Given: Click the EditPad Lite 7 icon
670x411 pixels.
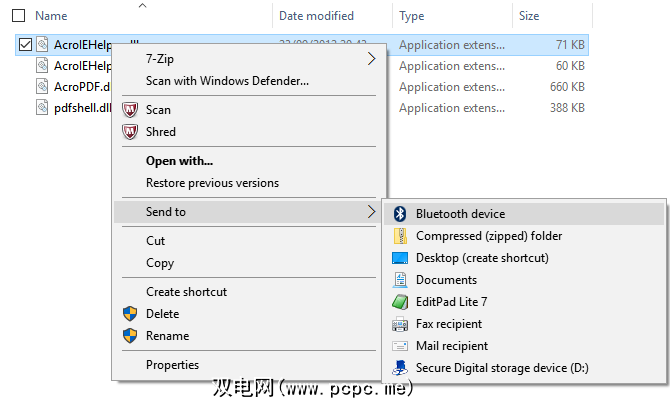Looking at the screenshot, I should (x=400, y=302).
